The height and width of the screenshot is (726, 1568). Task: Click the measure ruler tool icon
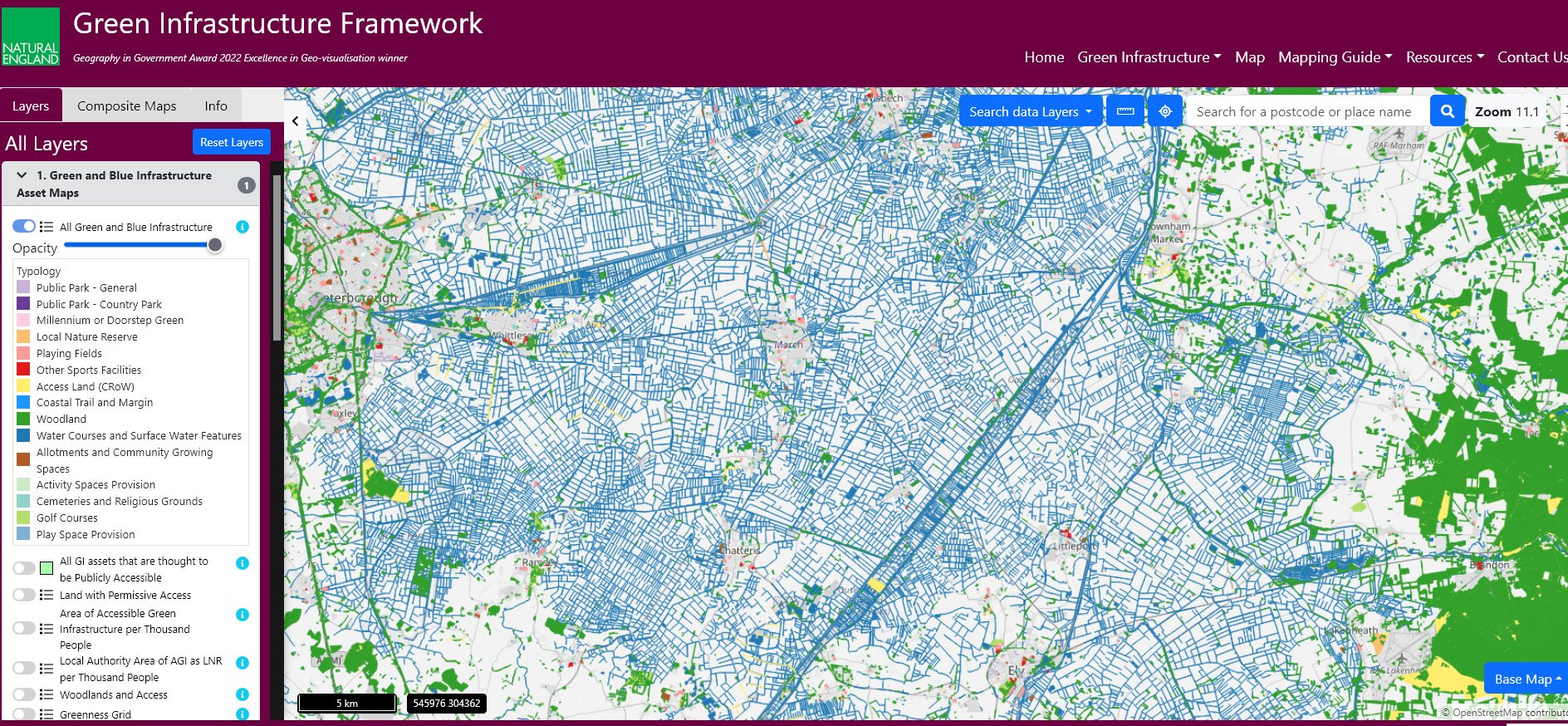pos(1125,111)
